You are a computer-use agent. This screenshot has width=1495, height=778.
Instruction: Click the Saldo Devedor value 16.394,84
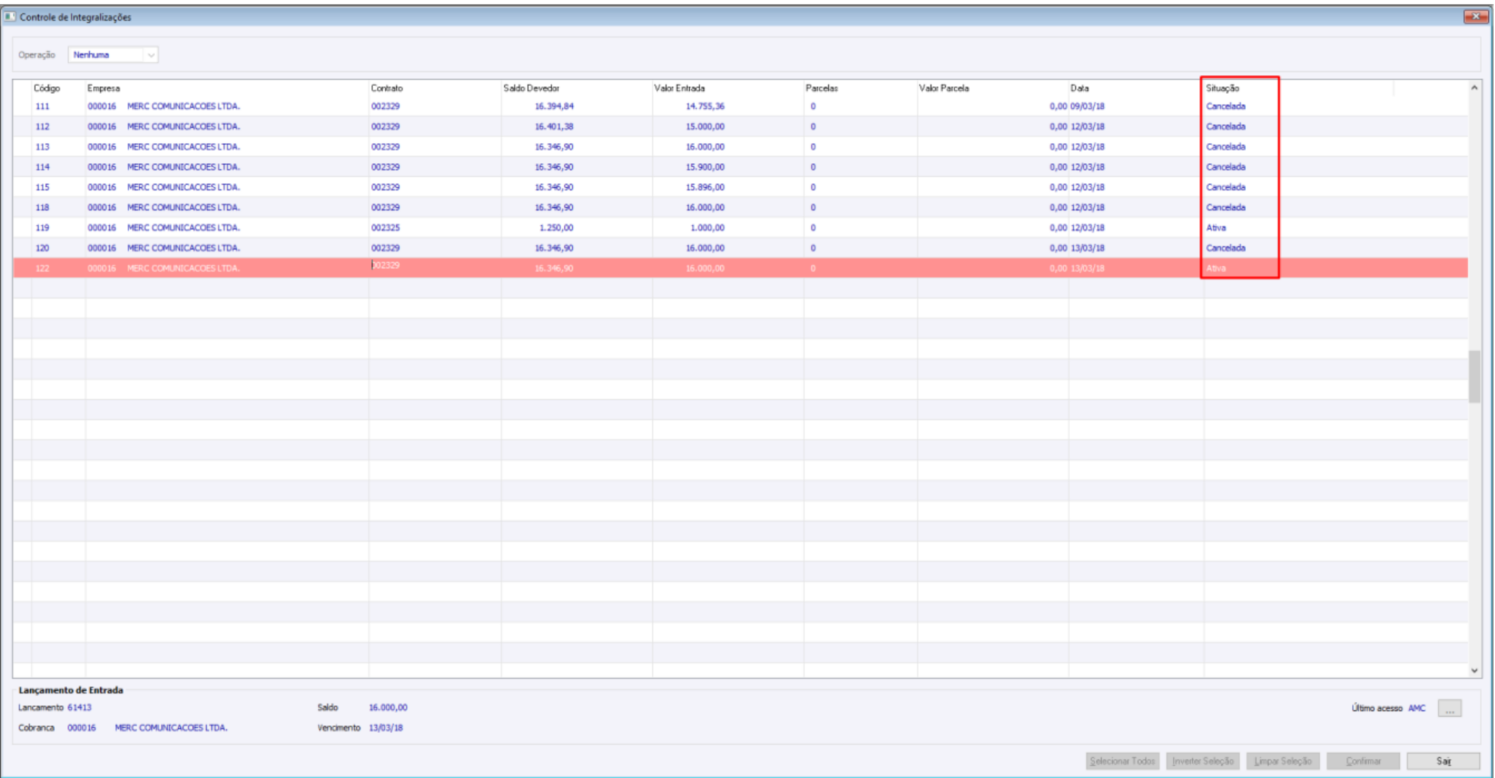coord(554,106)
